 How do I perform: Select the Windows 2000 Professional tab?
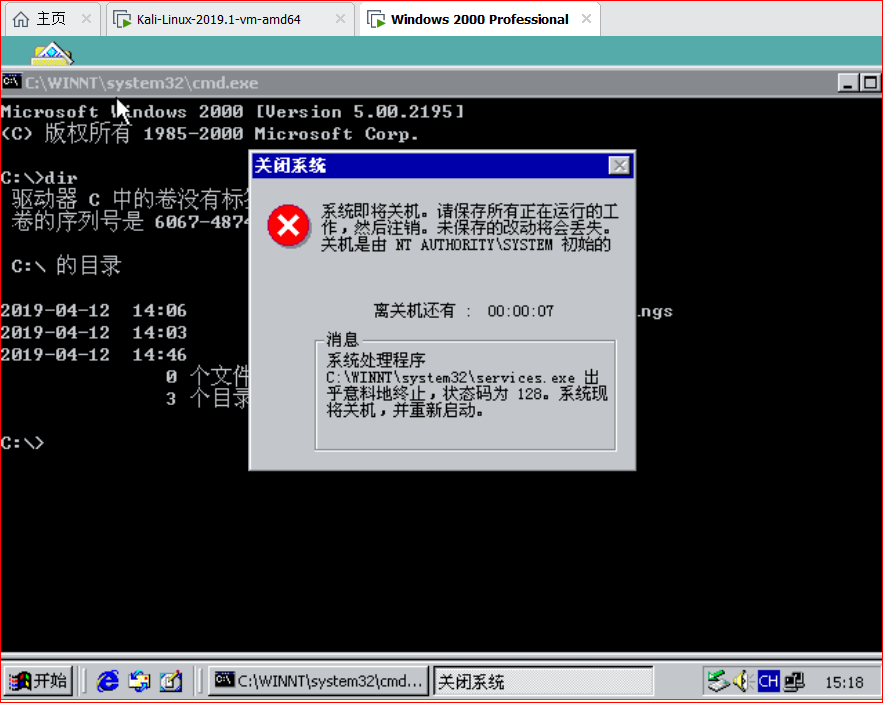click(x=480, y=19)
